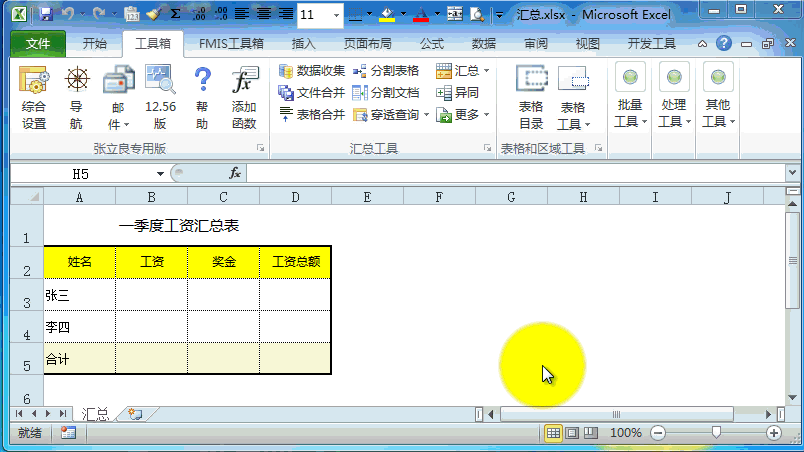Switch to Page Layout view in status bar
This screenshot has width=804, height=452.
click(572, 433)
